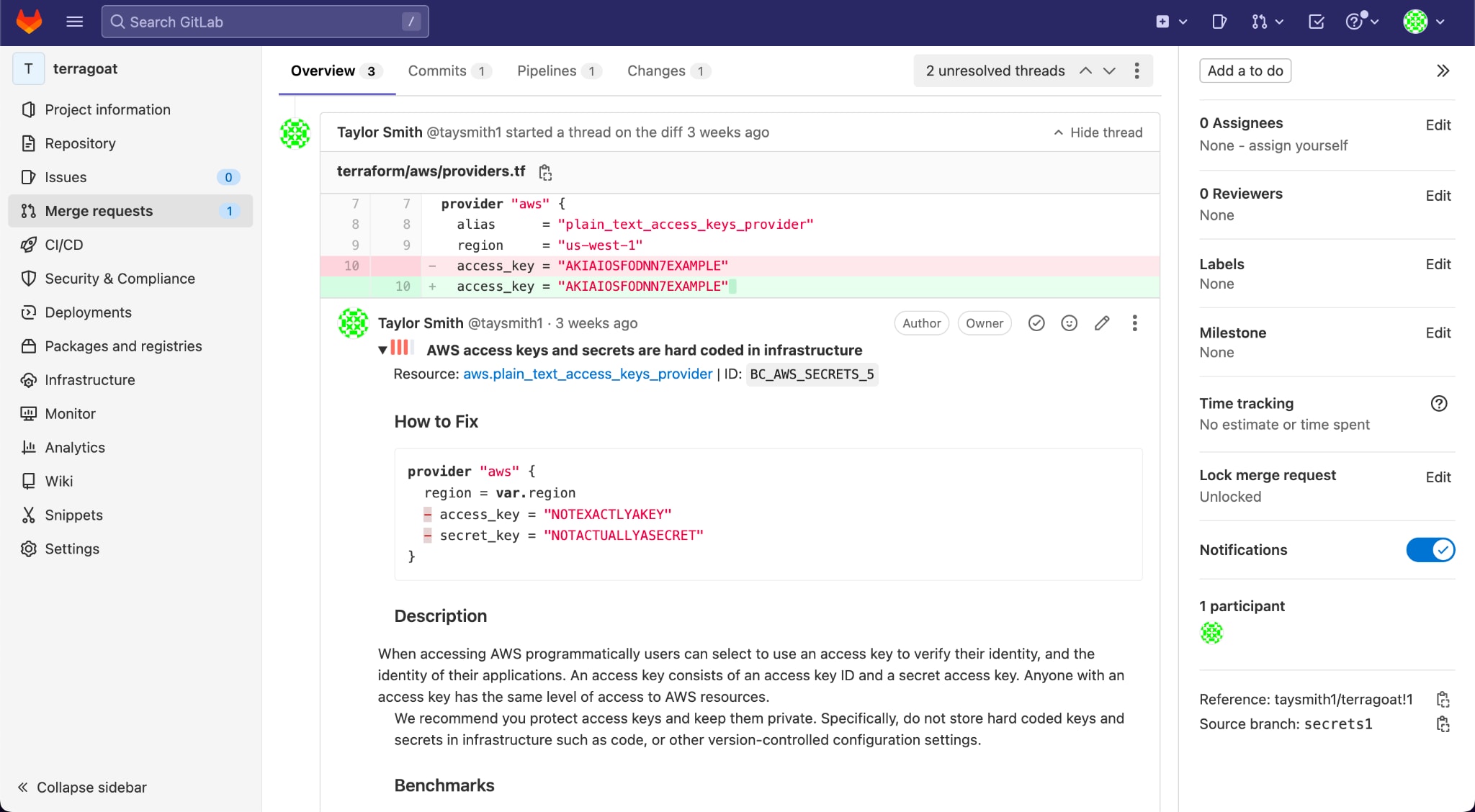Click the Pipelines 1 tab
This screenshot has width=1475, height=812.
click(x=556, y=71)
